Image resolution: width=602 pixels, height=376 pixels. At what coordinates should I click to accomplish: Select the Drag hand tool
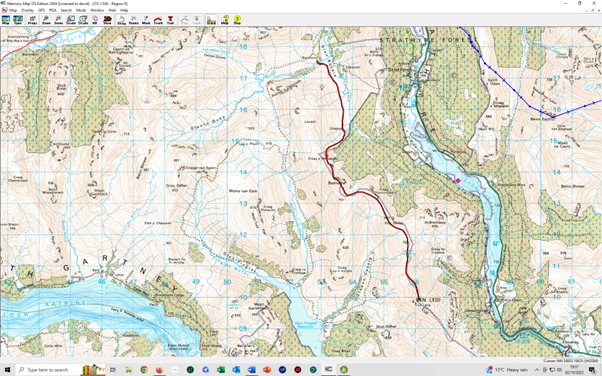tap(121, 20)
